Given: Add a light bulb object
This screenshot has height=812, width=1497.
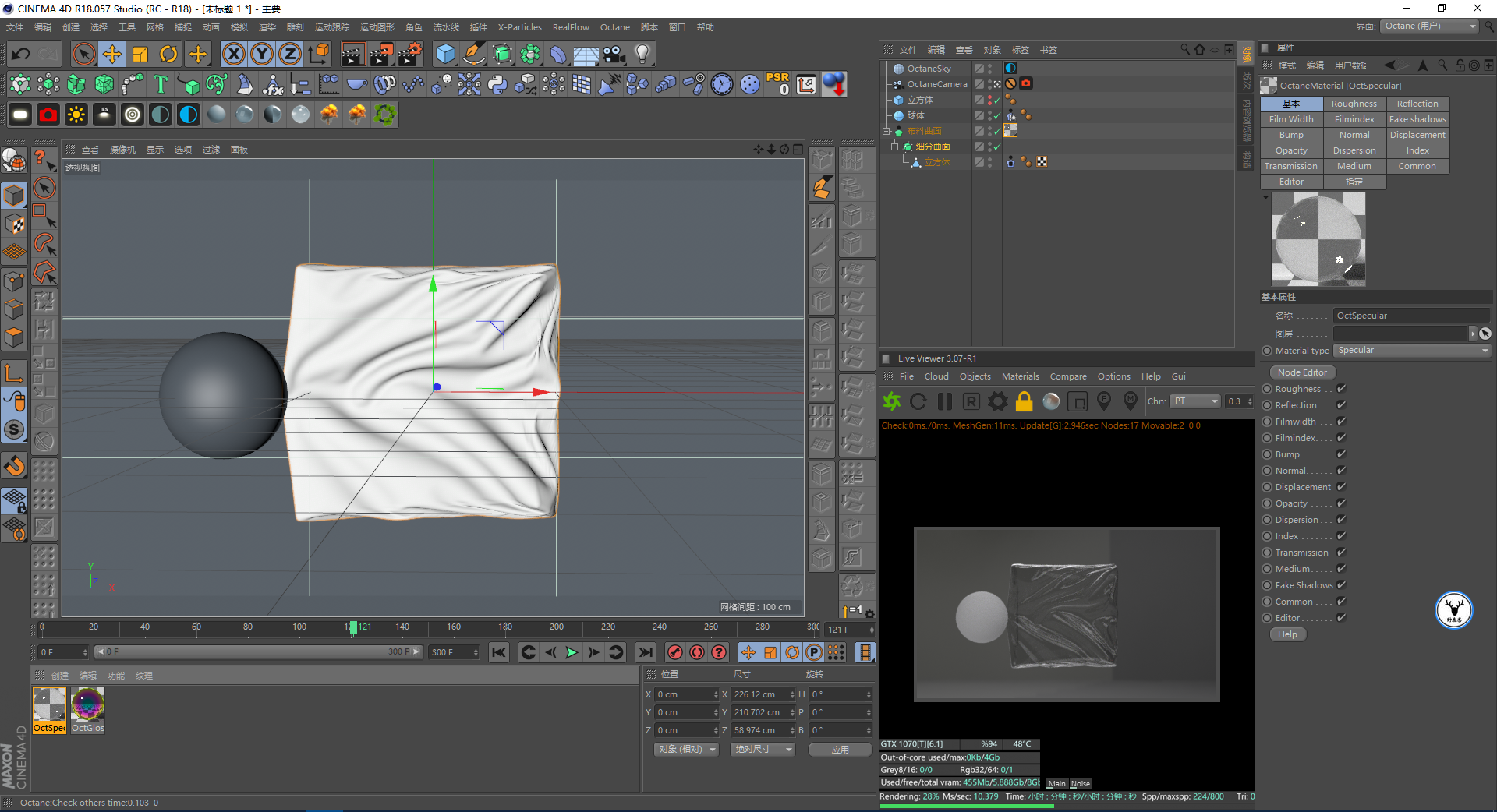Looking at the screenshot, I should (x=642, y=54).
